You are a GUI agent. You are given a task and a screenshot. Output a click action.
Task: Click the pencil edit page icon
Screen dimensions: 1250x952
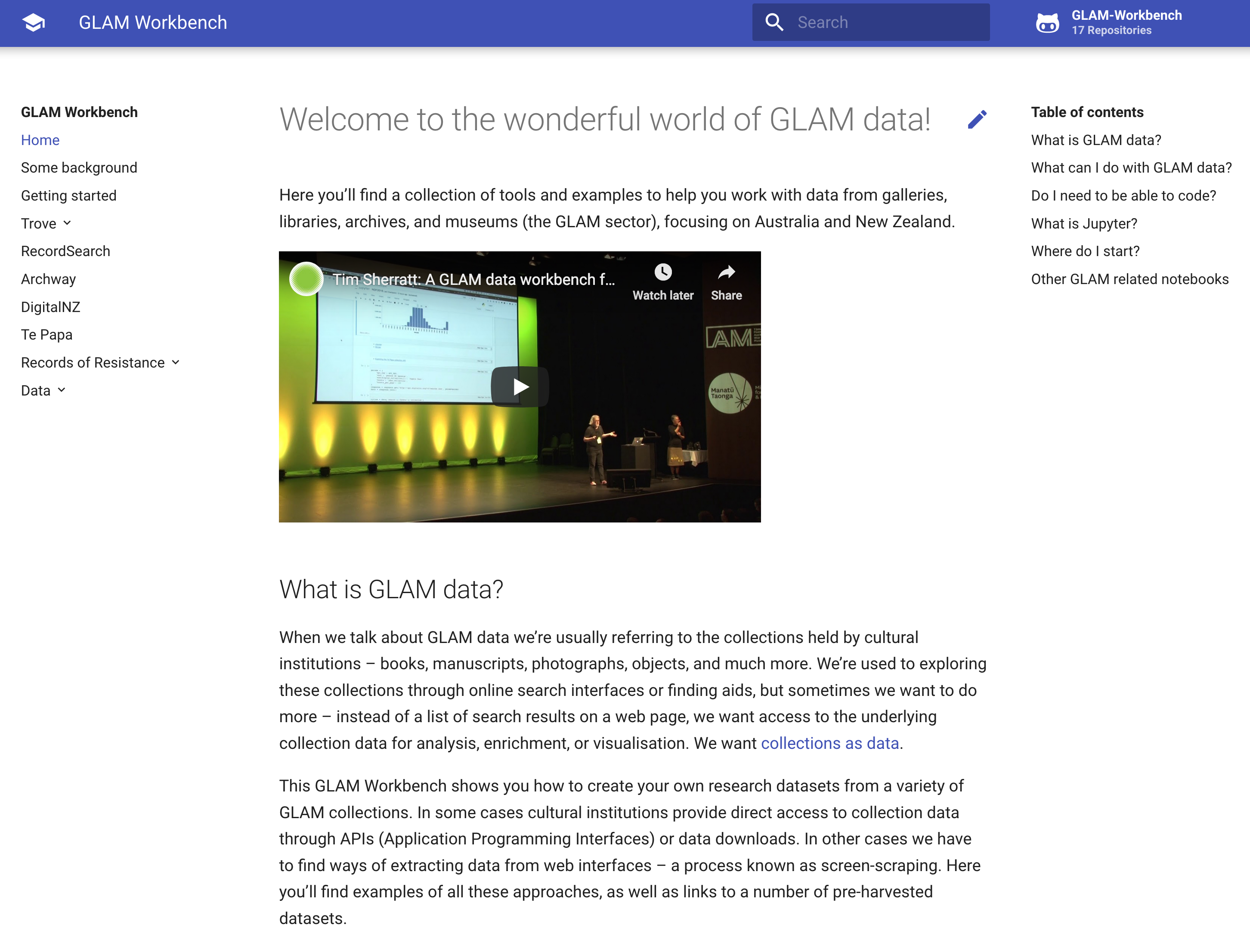(978, 119)
